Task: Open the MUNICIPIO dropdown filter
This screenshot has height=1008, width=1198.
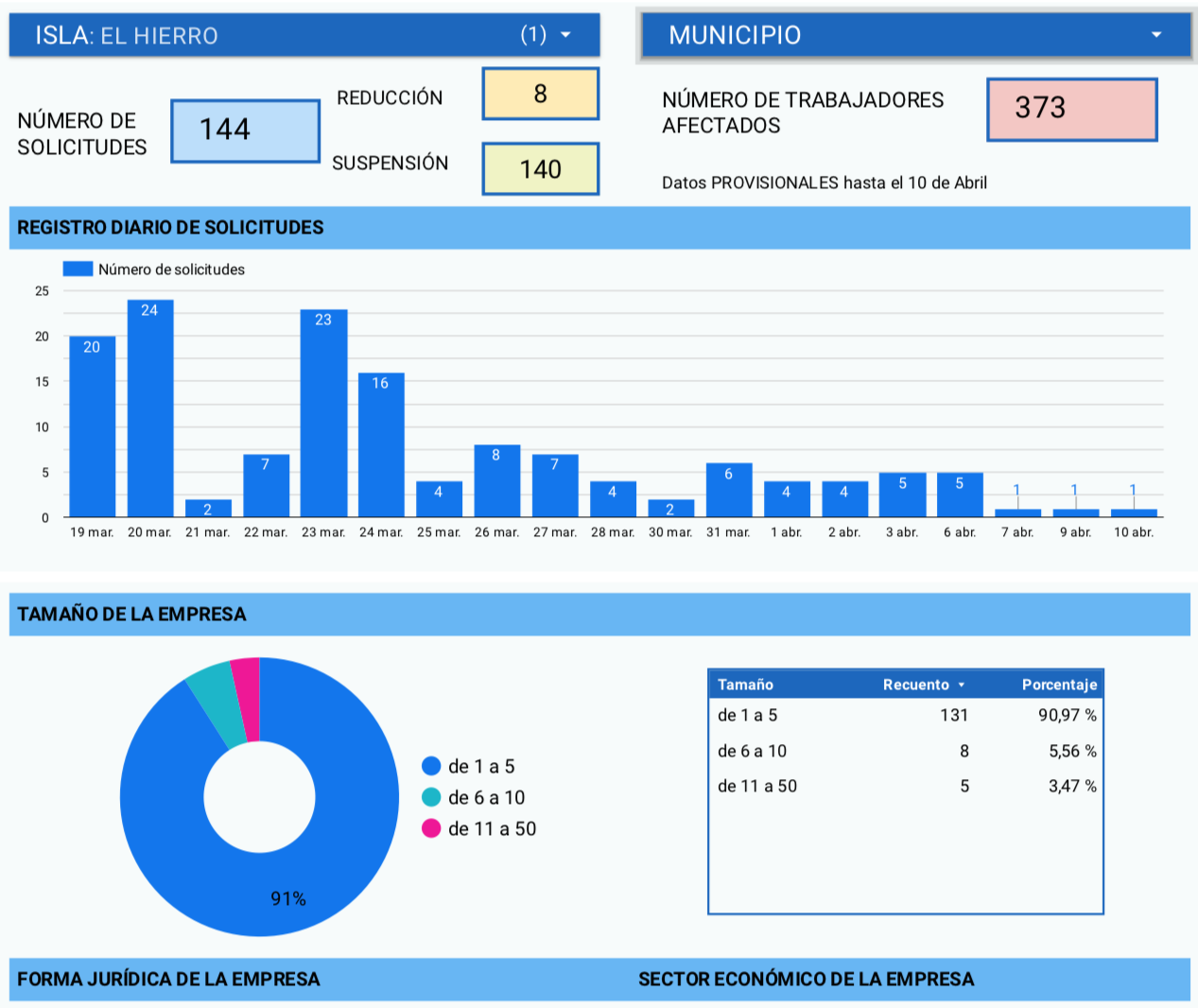Action: tap(915, 35)
